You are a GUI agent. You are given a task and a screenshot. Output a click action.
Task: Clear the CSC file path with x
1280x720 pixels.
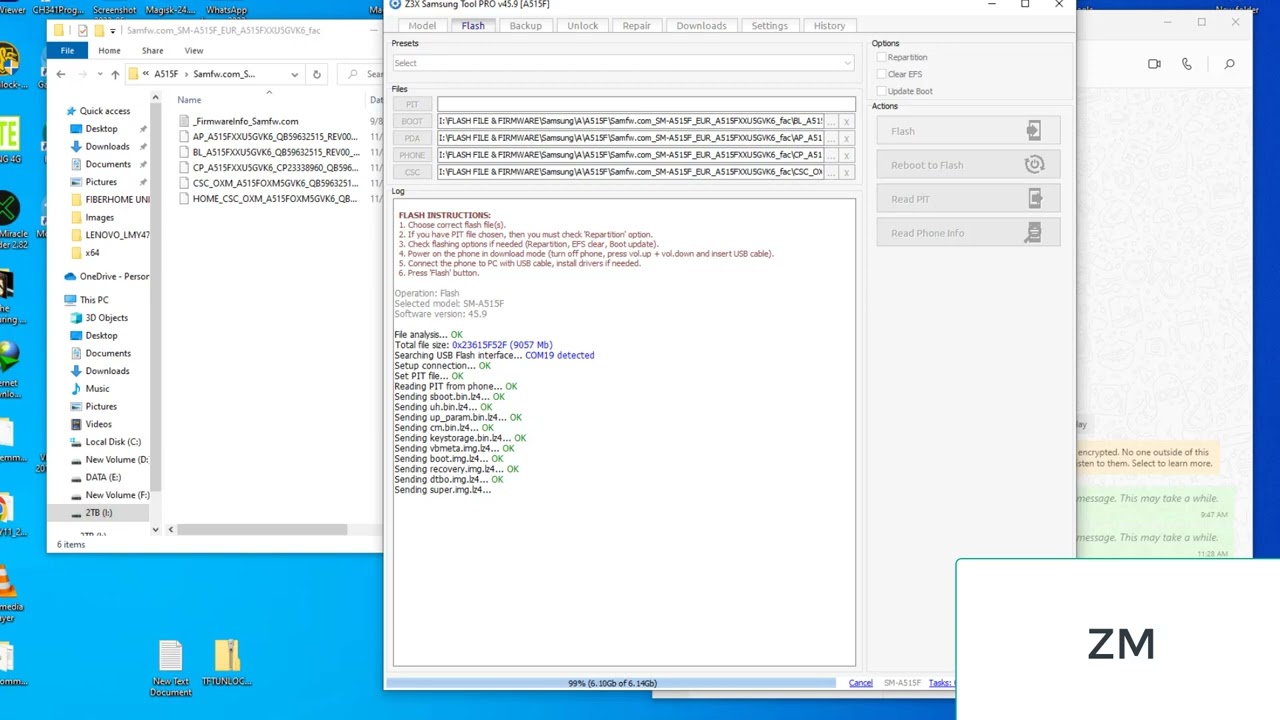846,173
